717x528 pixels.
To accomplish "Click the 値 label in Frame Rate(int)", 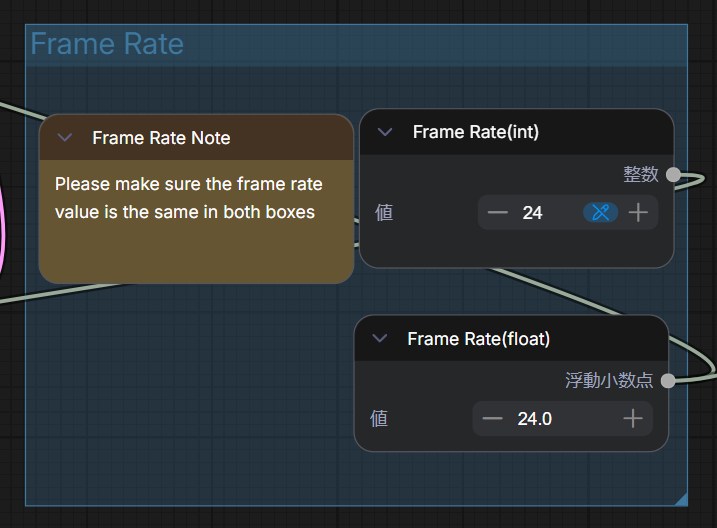I will [384, 213].
